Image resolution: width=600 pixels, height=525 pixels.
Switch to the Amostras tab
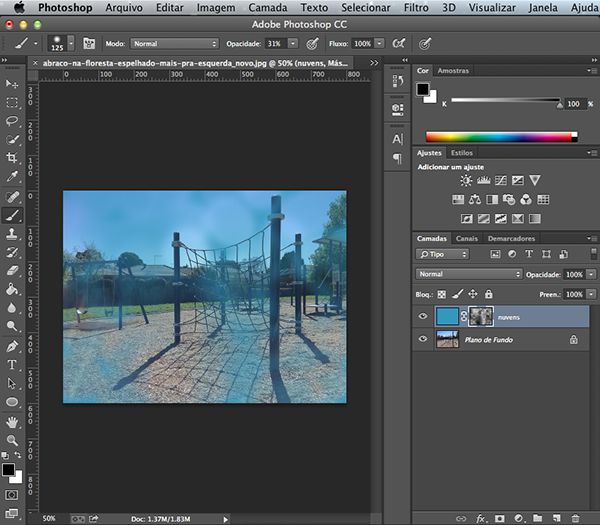pyautogui.click(x=453, y=70)
